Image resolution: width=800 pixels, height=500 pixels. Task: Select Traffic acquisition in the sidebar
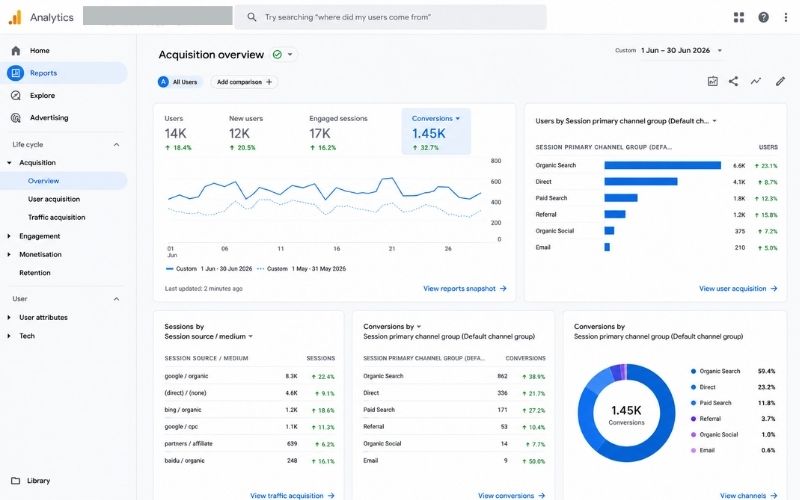click(57, 217)
